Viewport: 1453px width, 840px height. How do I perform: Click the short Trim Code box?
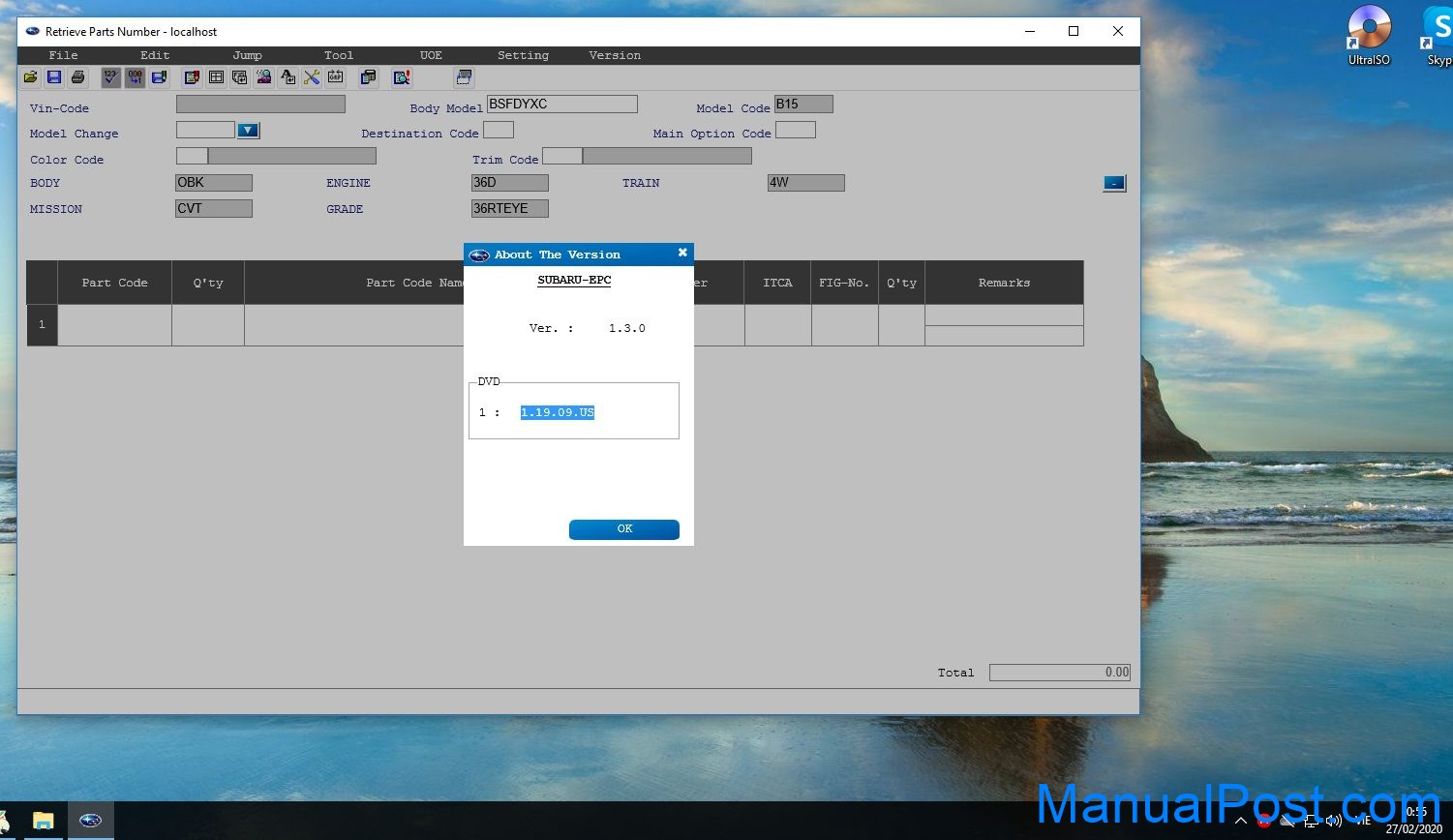pos(562,156)
